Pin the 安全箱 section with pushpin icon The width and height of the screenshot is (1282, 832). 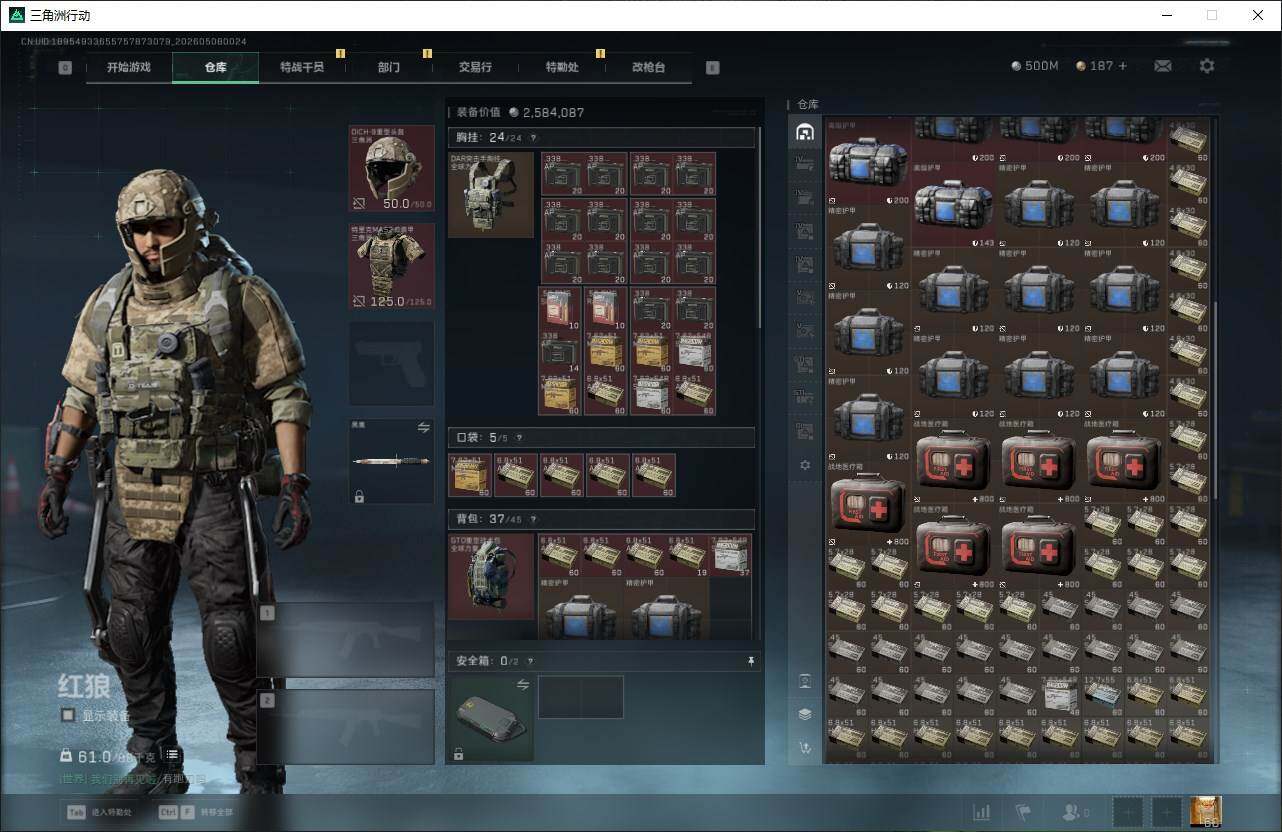pyautogui.click(x=750, y=661)
